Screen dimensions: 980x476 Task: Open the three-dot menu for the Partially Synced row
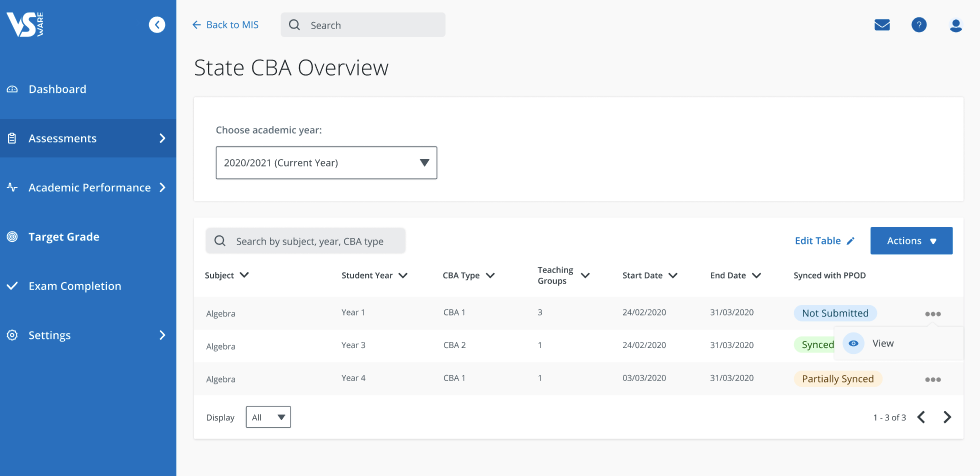coord(933,379)
